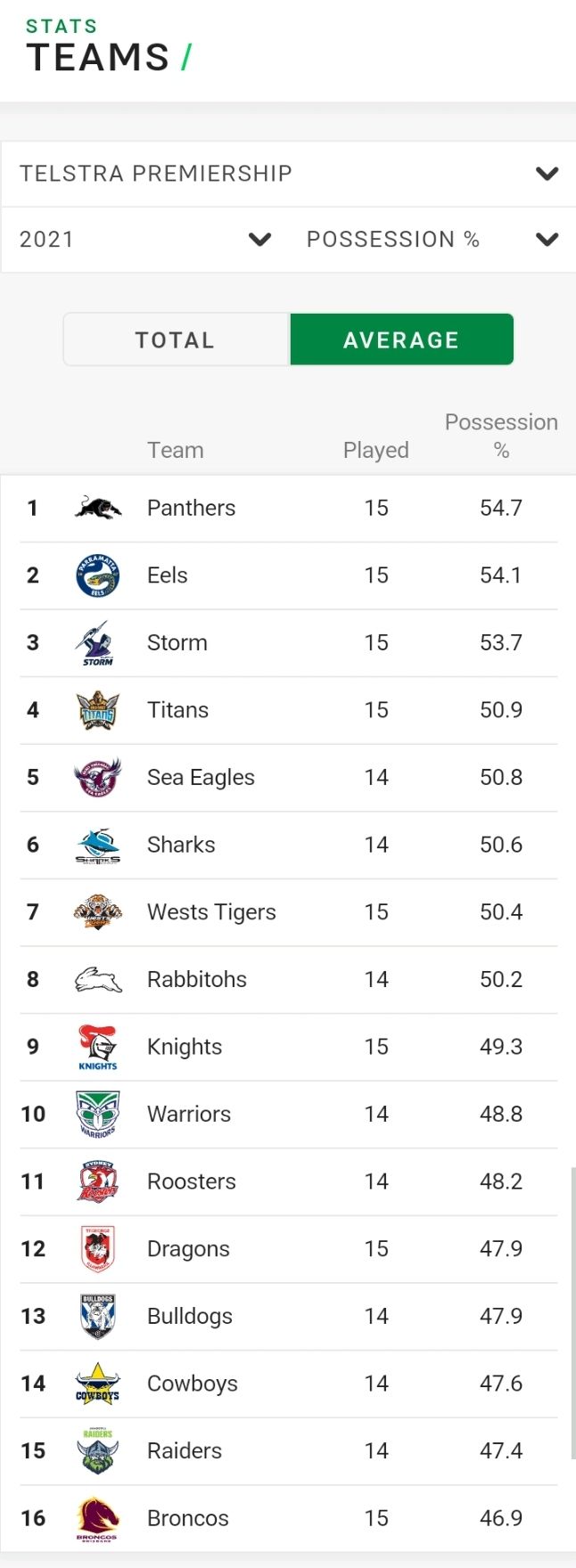
Task: Switch to the TOTAL stats view
Action: coord(177,339)
